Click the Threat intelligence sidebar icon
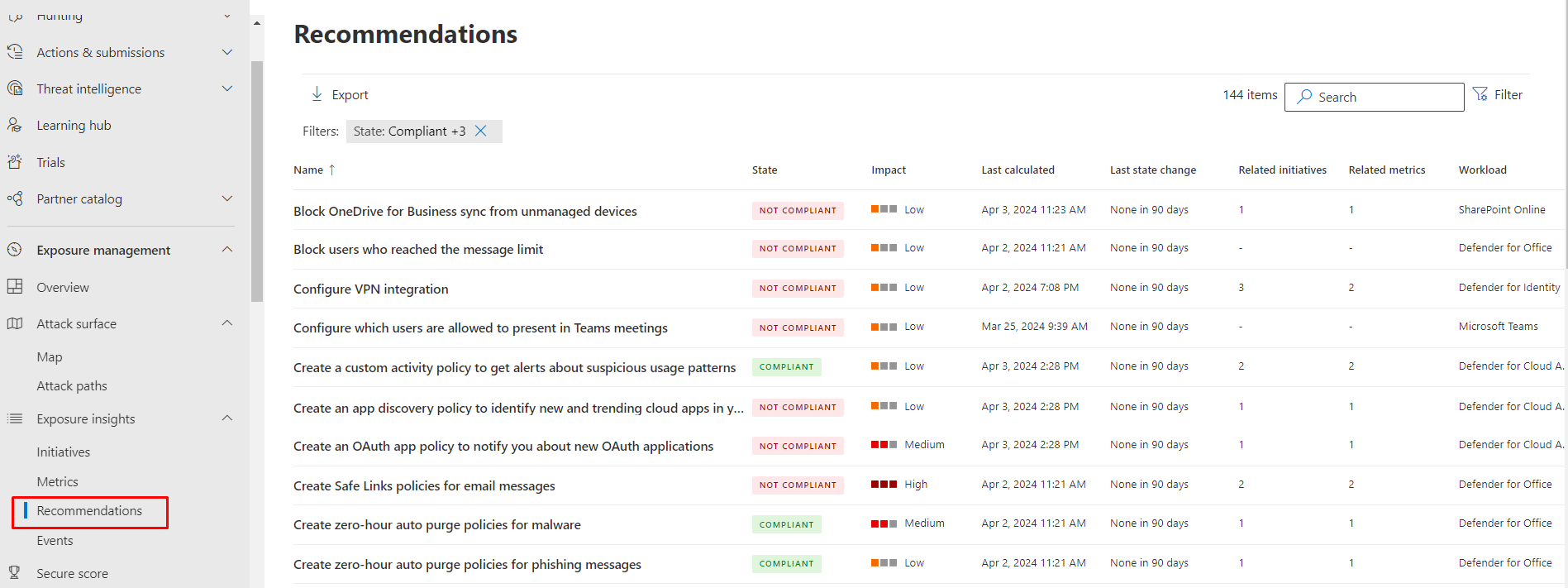This screenshot has width=1568, height=588. pyautogui.click(x=15, y=88)
